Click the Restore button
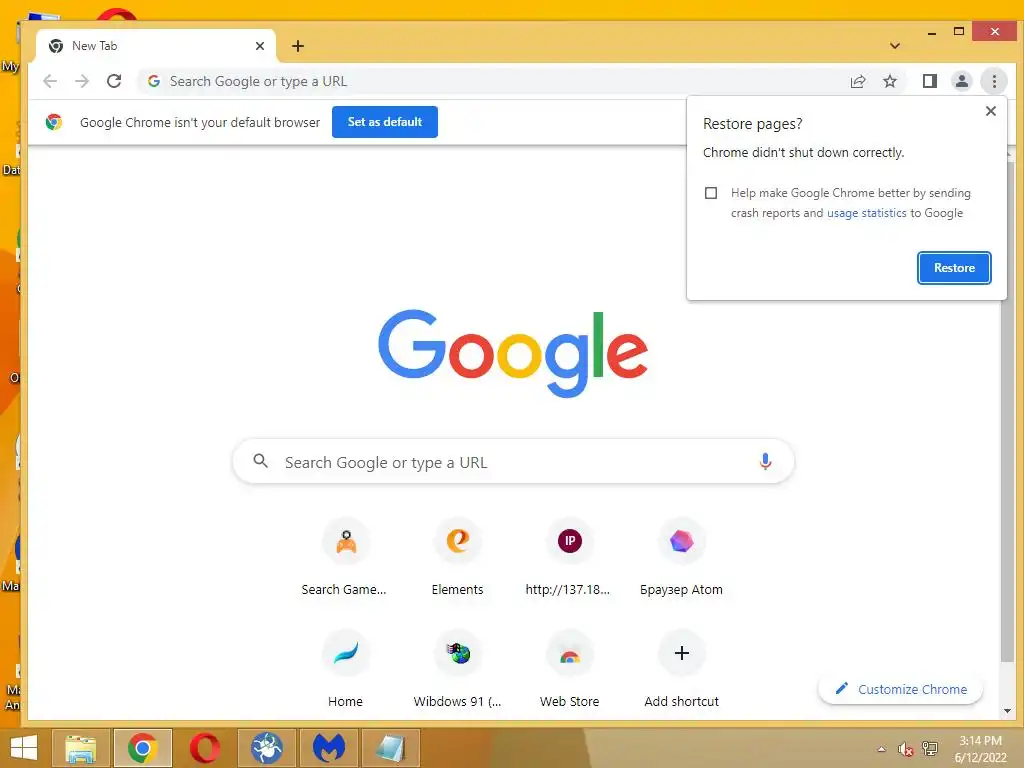Viewport: 1024px width, 768px height. (954, 268)
